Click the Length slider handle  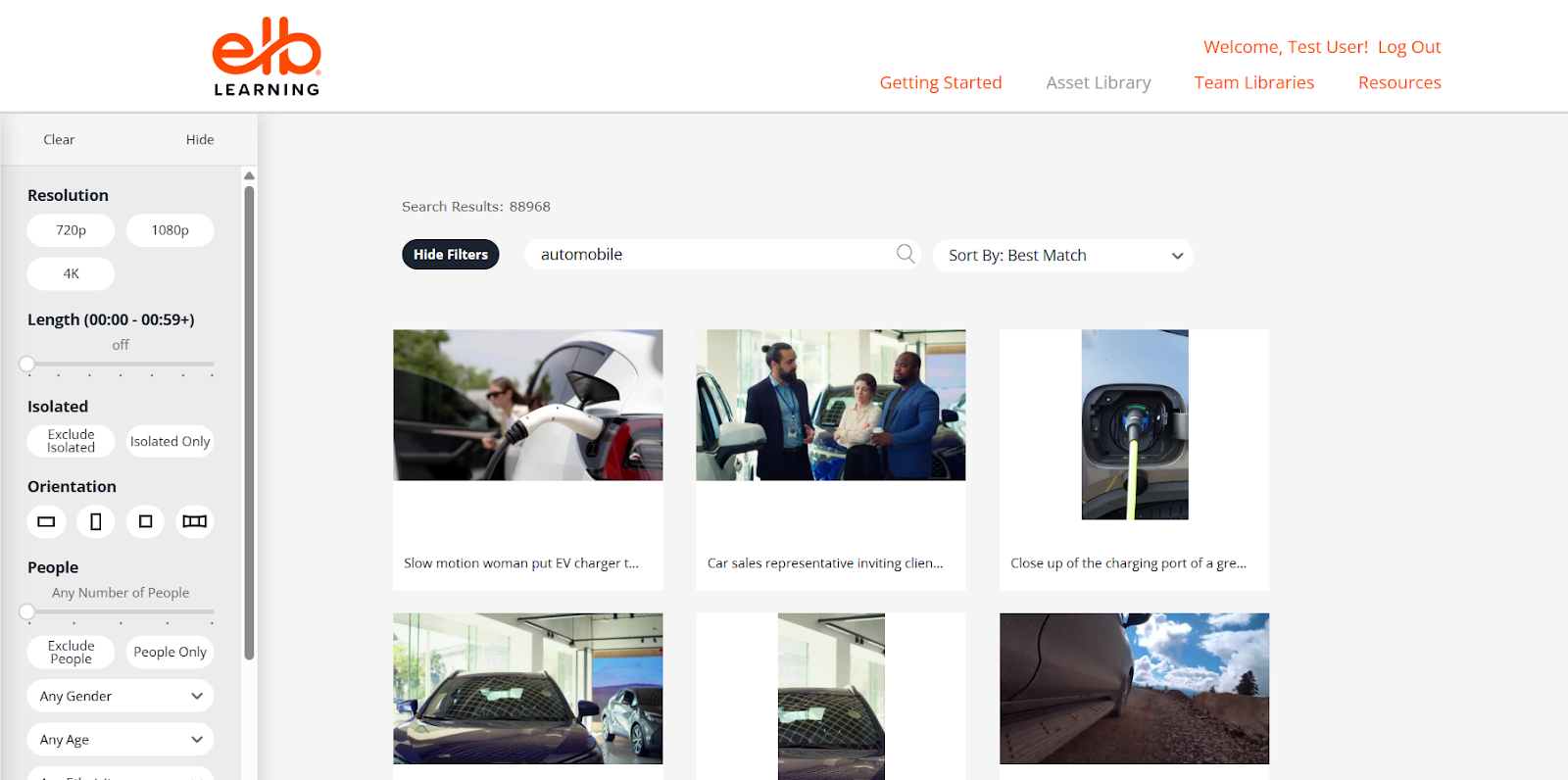click(27, 365)
